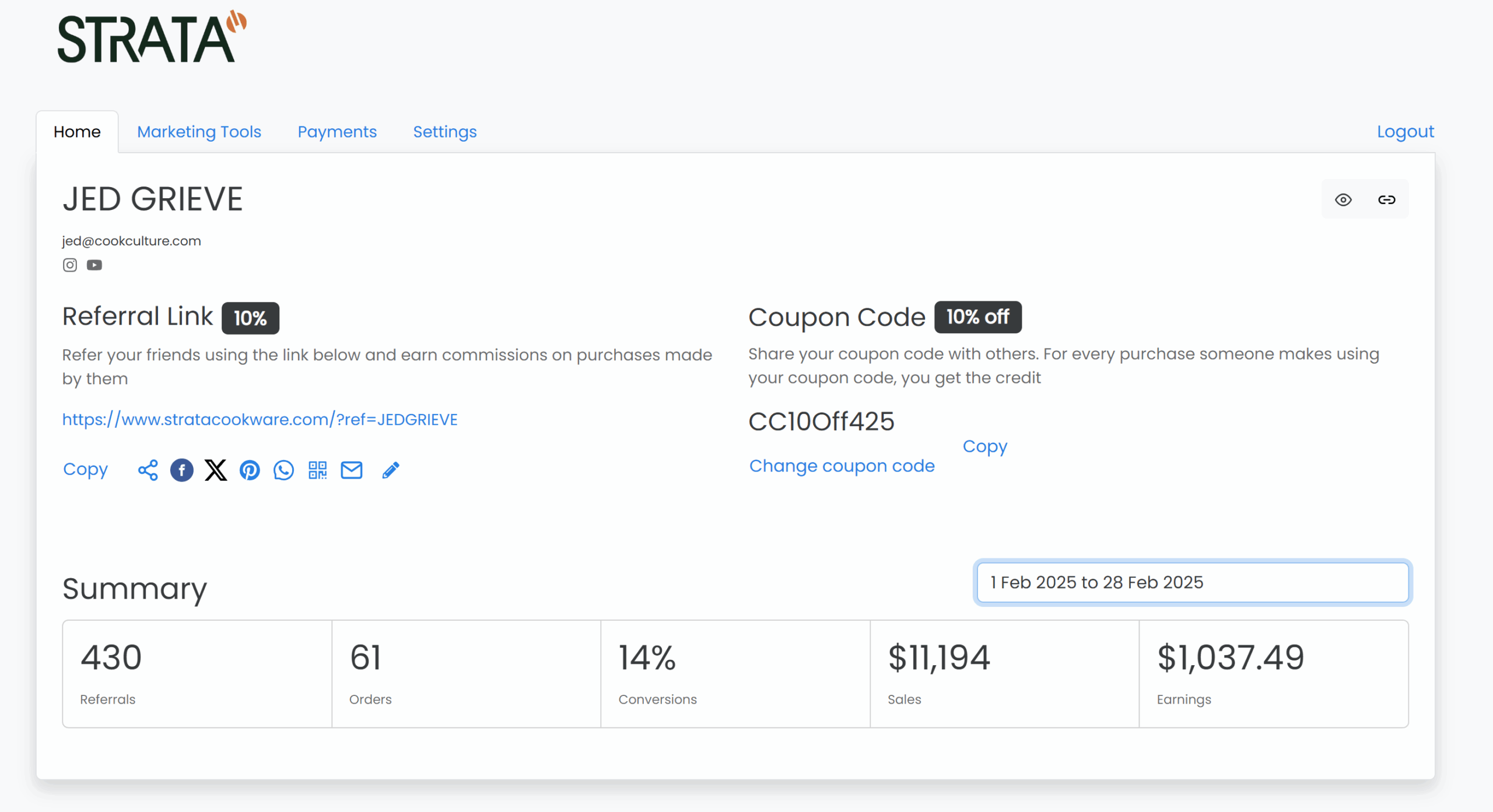
Task: Switch to the Marketing Tools tab
Action: (x=199, y=132)
